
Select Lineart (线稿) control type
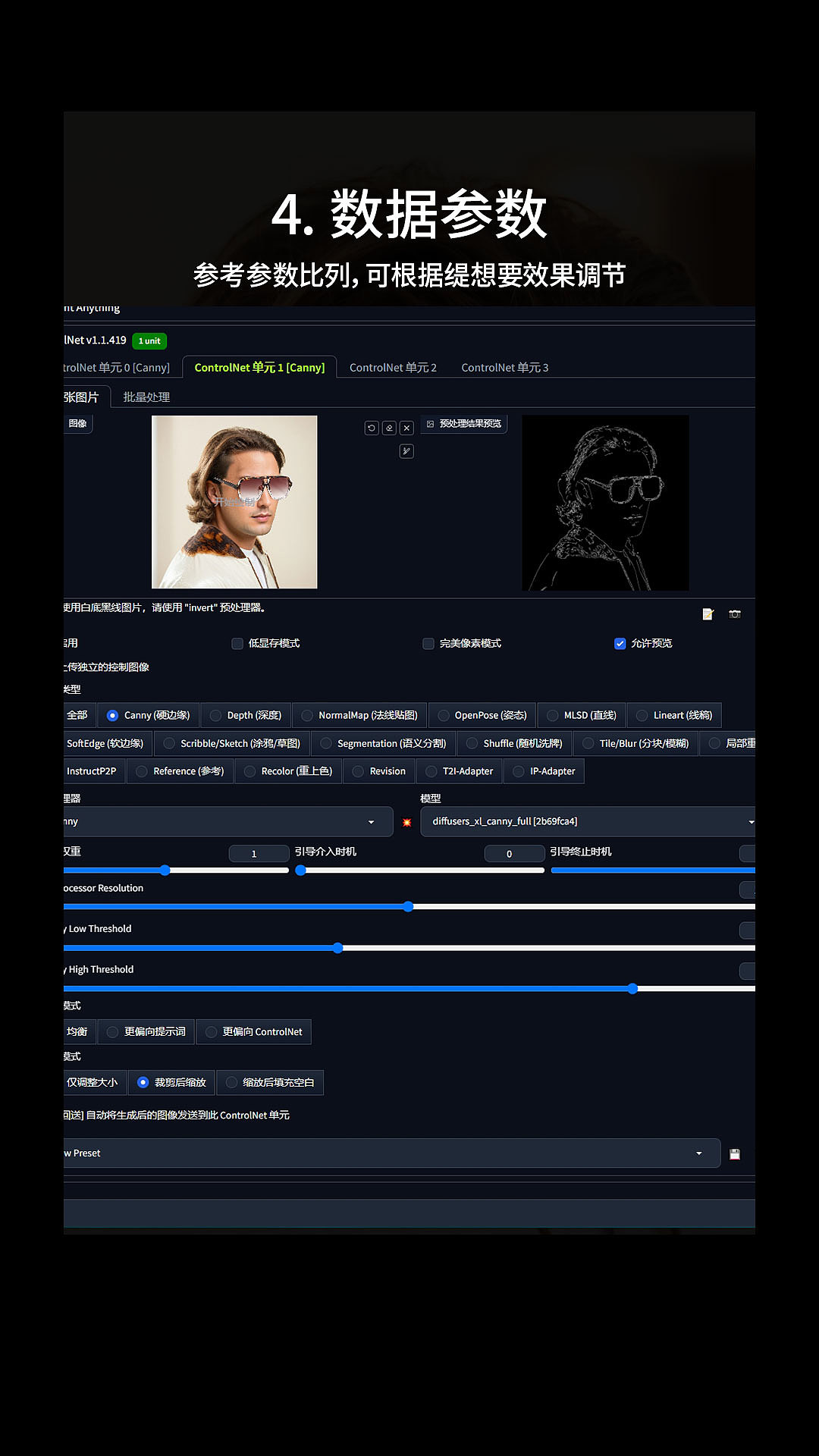674,715
